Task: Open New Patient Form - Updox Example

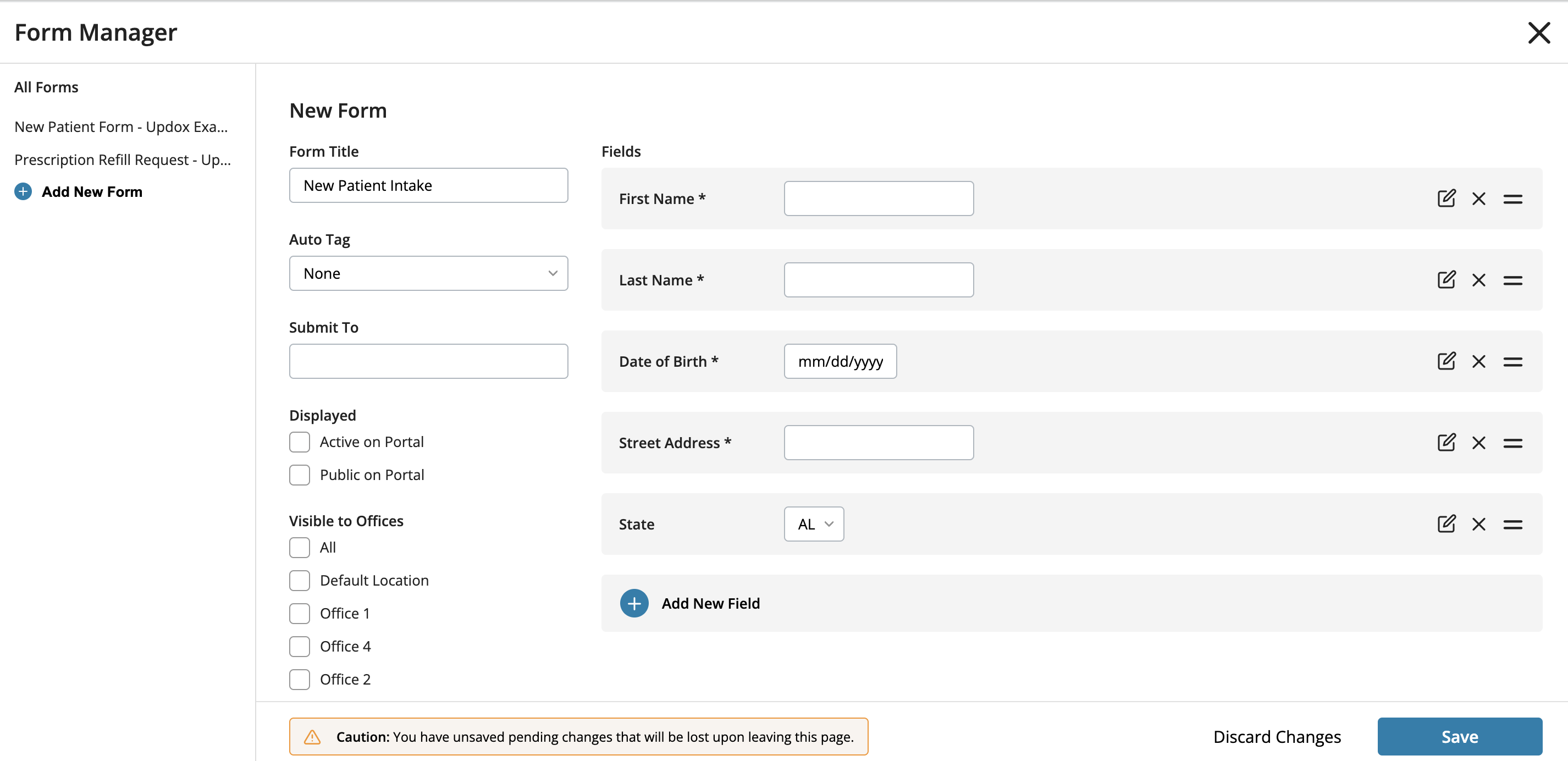Action: click(x=121, y=126)
